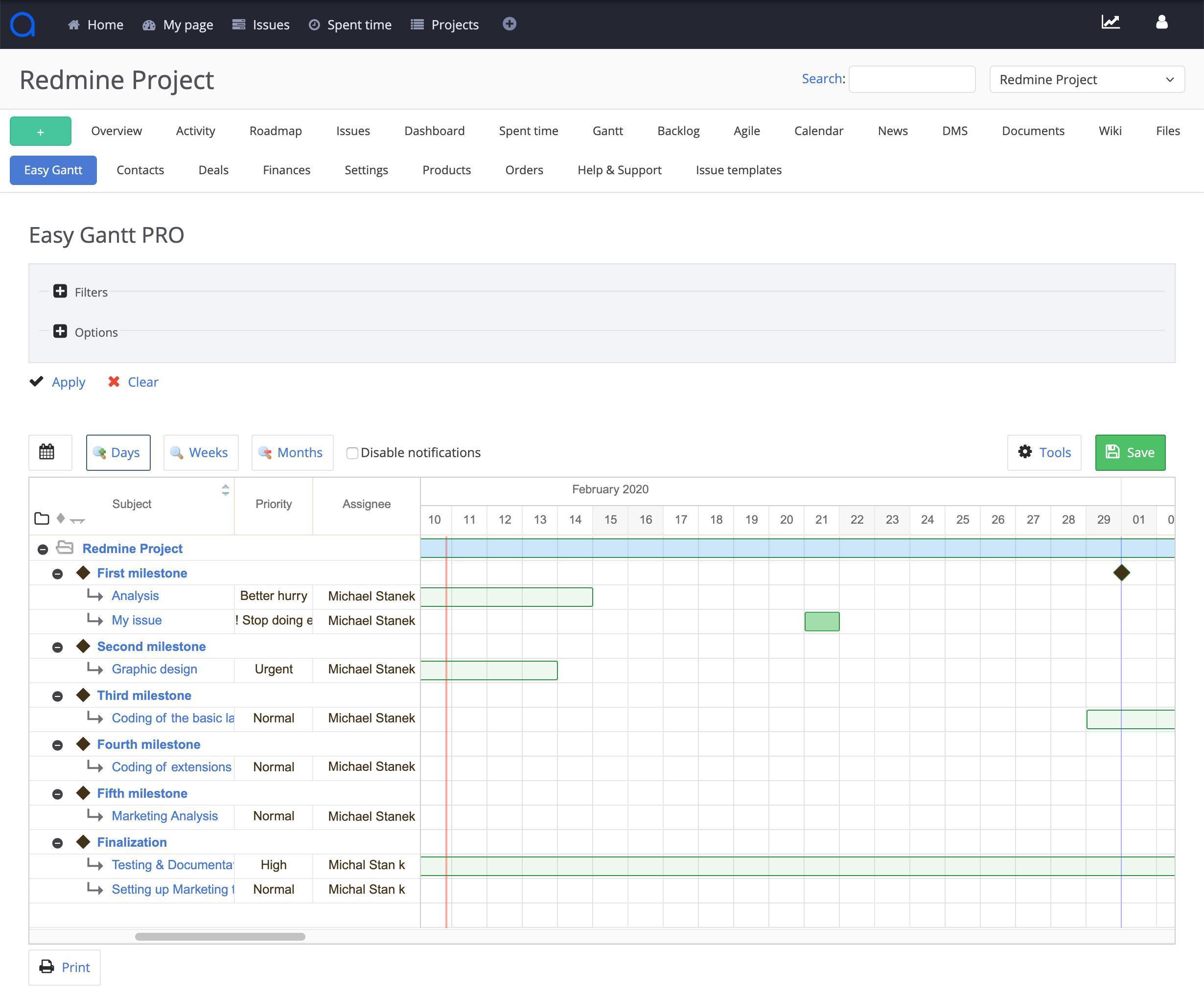The image size is (1204, 994).
Task: Collapse the Second milestone group
Action: point(57,647)
